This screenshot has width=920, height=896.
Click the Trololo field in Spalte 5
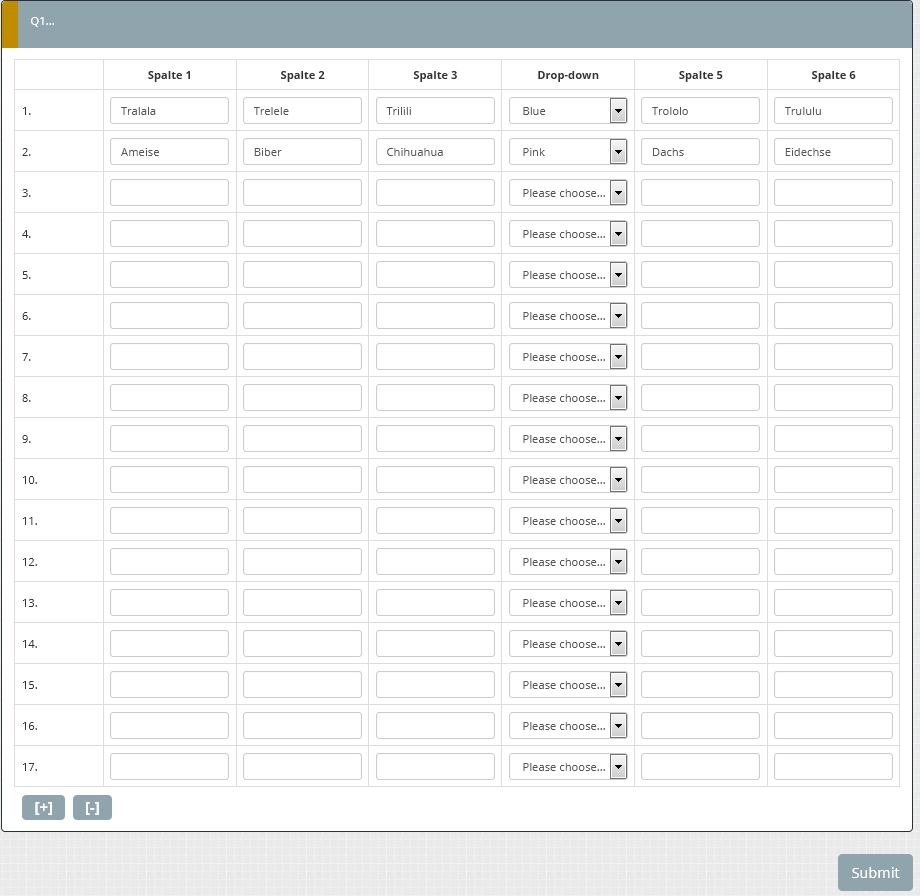(x=700, y=111)
